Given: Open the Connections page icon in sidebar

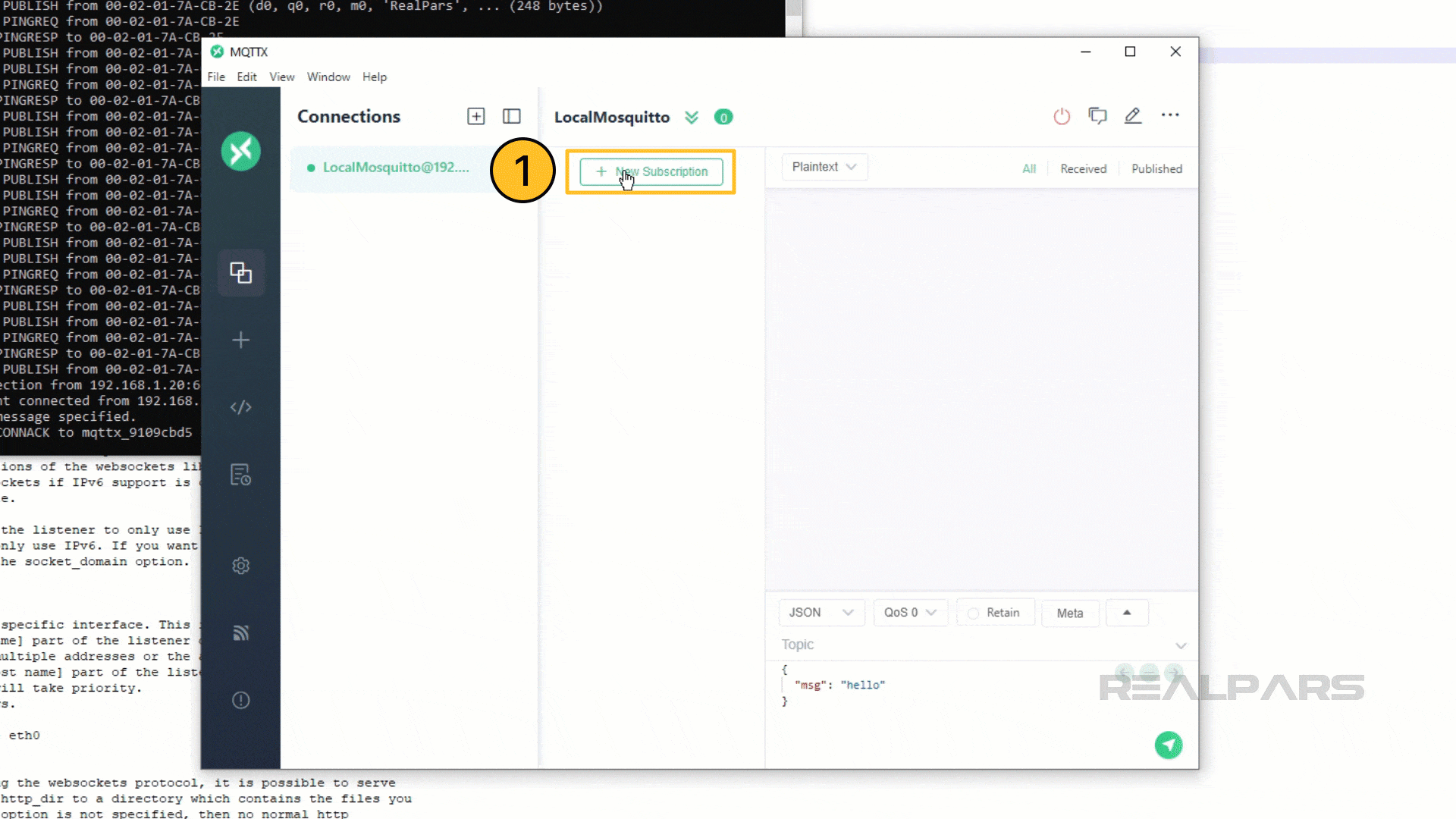Looking at the screenshot, I should point(241,272).
